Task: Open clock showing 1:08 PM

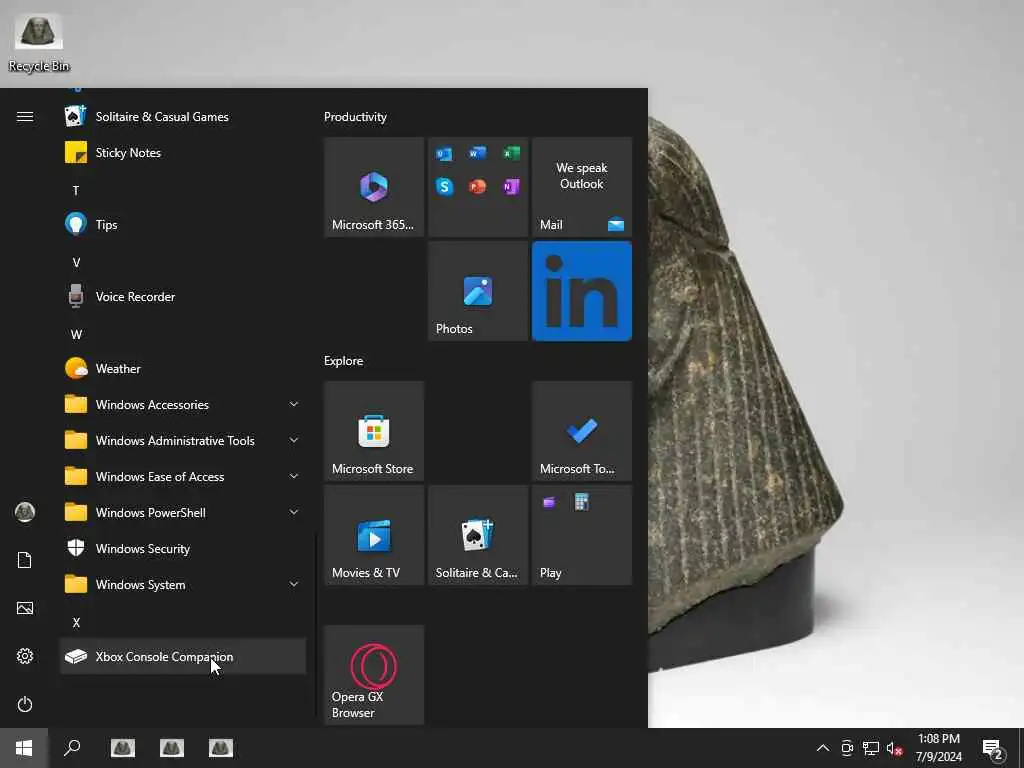Action: pos(938,748)
